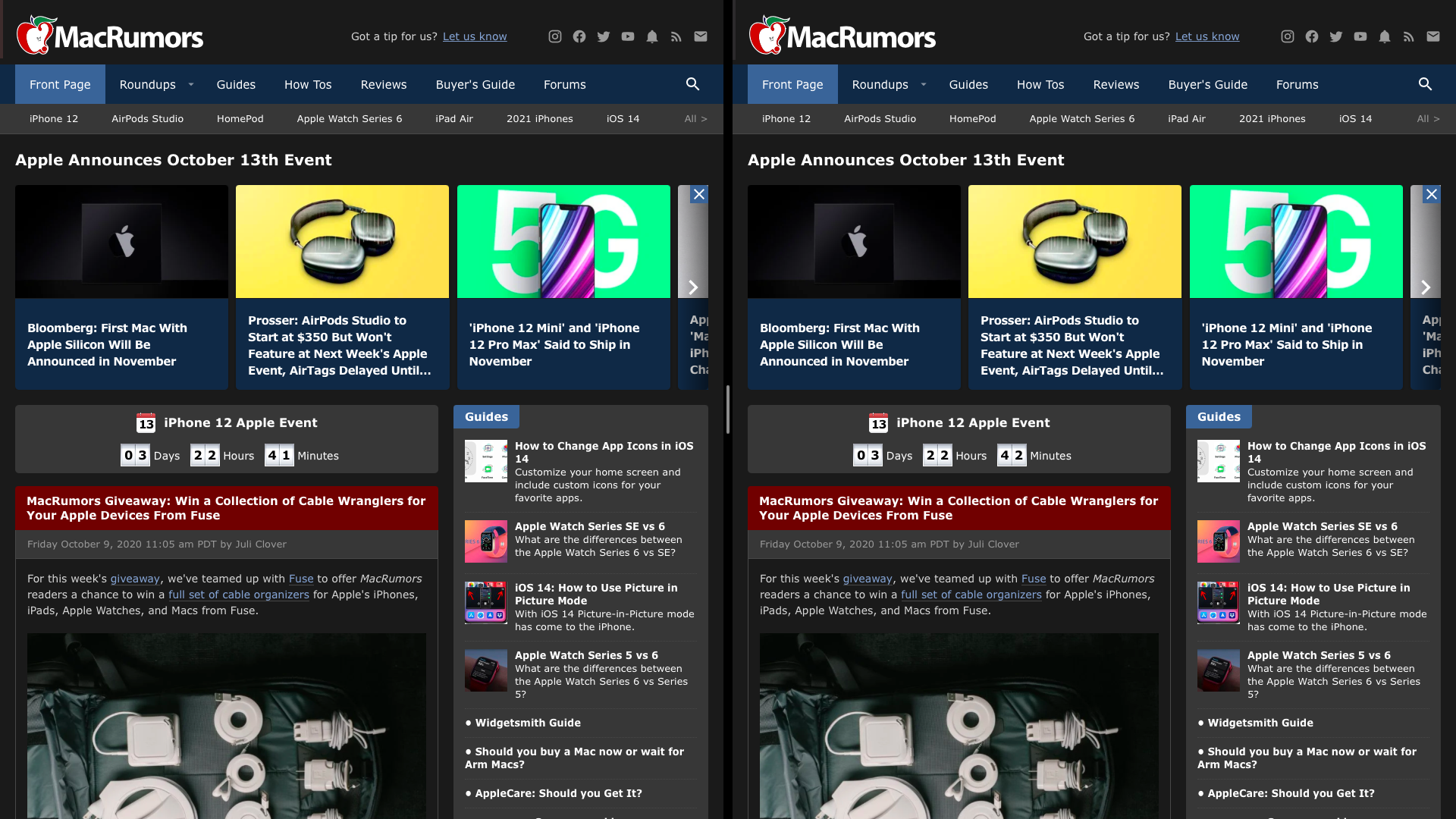Show all roundups via 'All >' right window
This screenshot has height=819, width=1456.
(1428, 119)
